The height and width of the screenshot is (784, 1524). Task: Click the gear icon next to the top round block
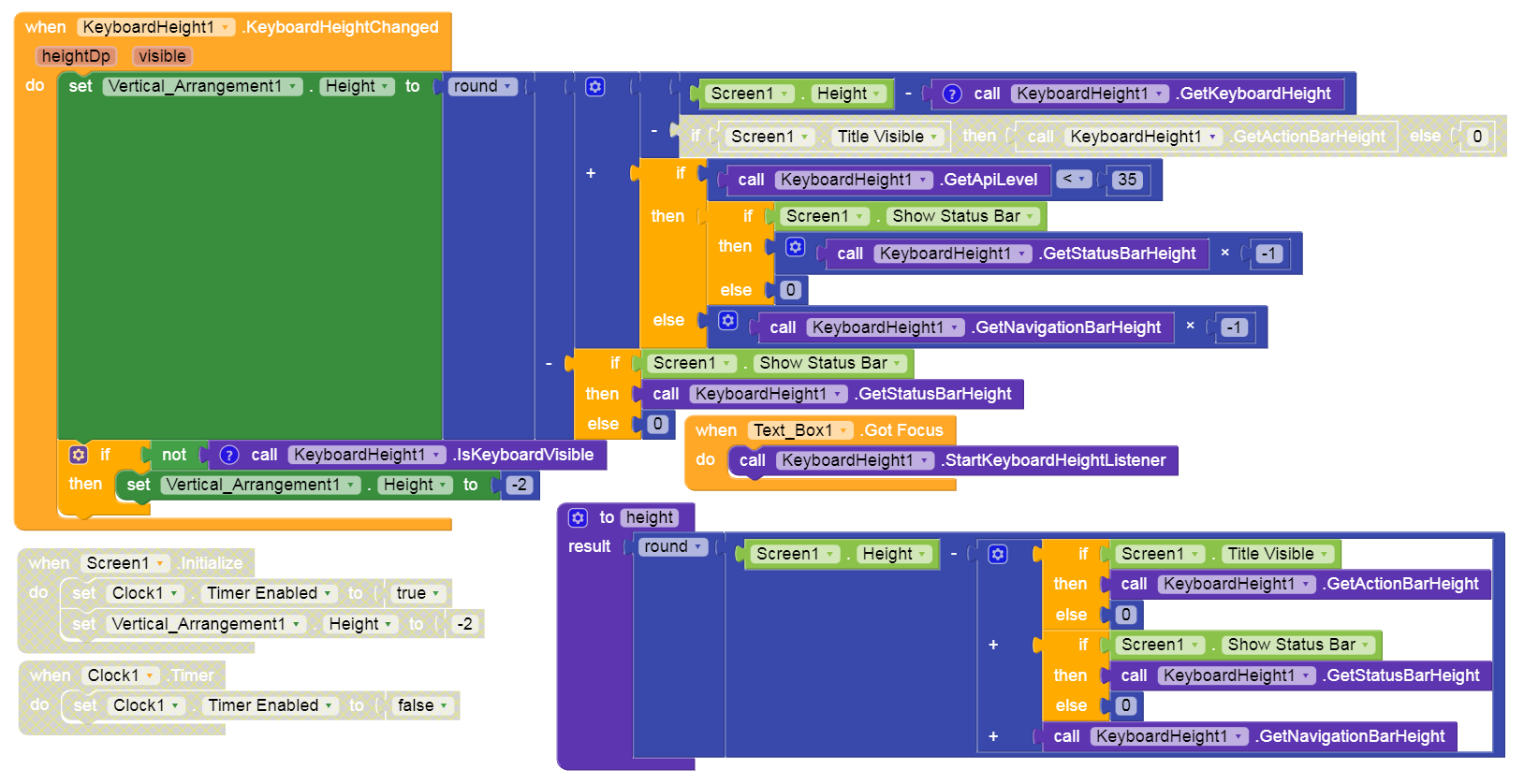[x=594, y=87]
